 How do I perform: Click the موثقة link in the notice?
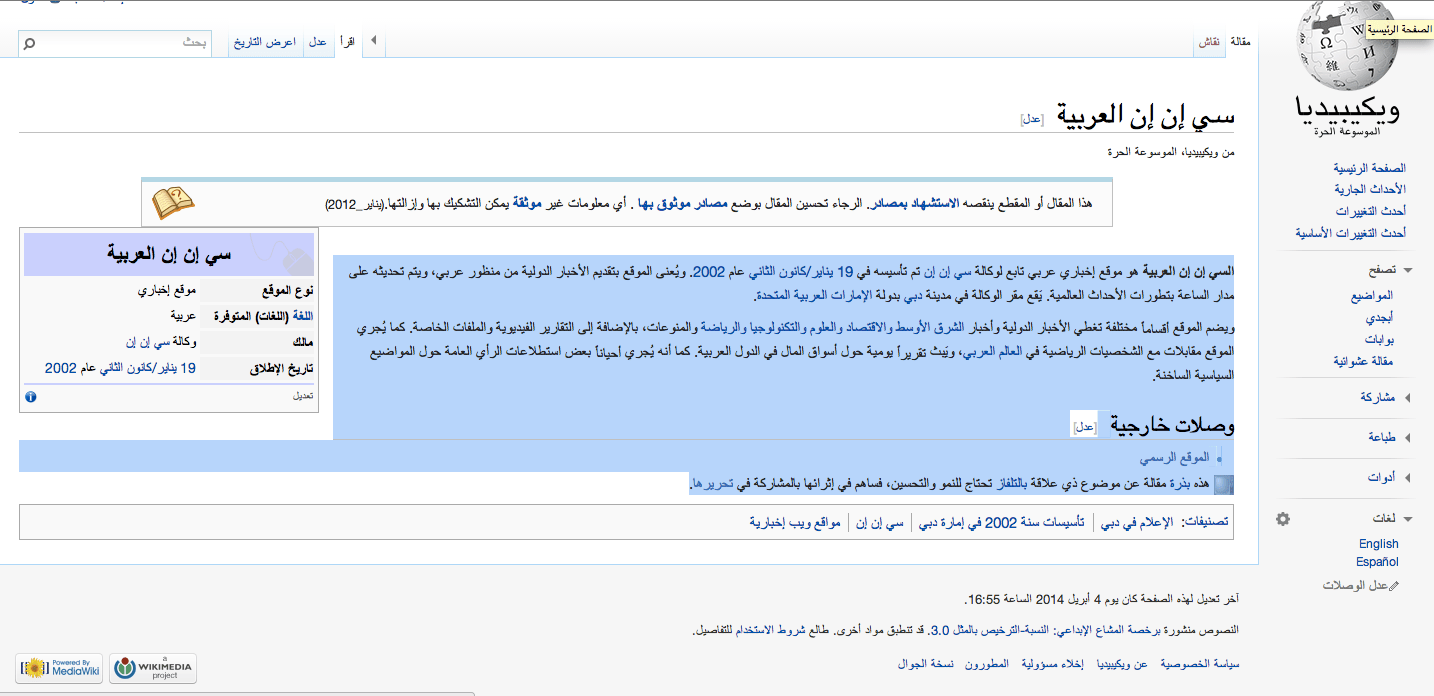tap(528, 203)
